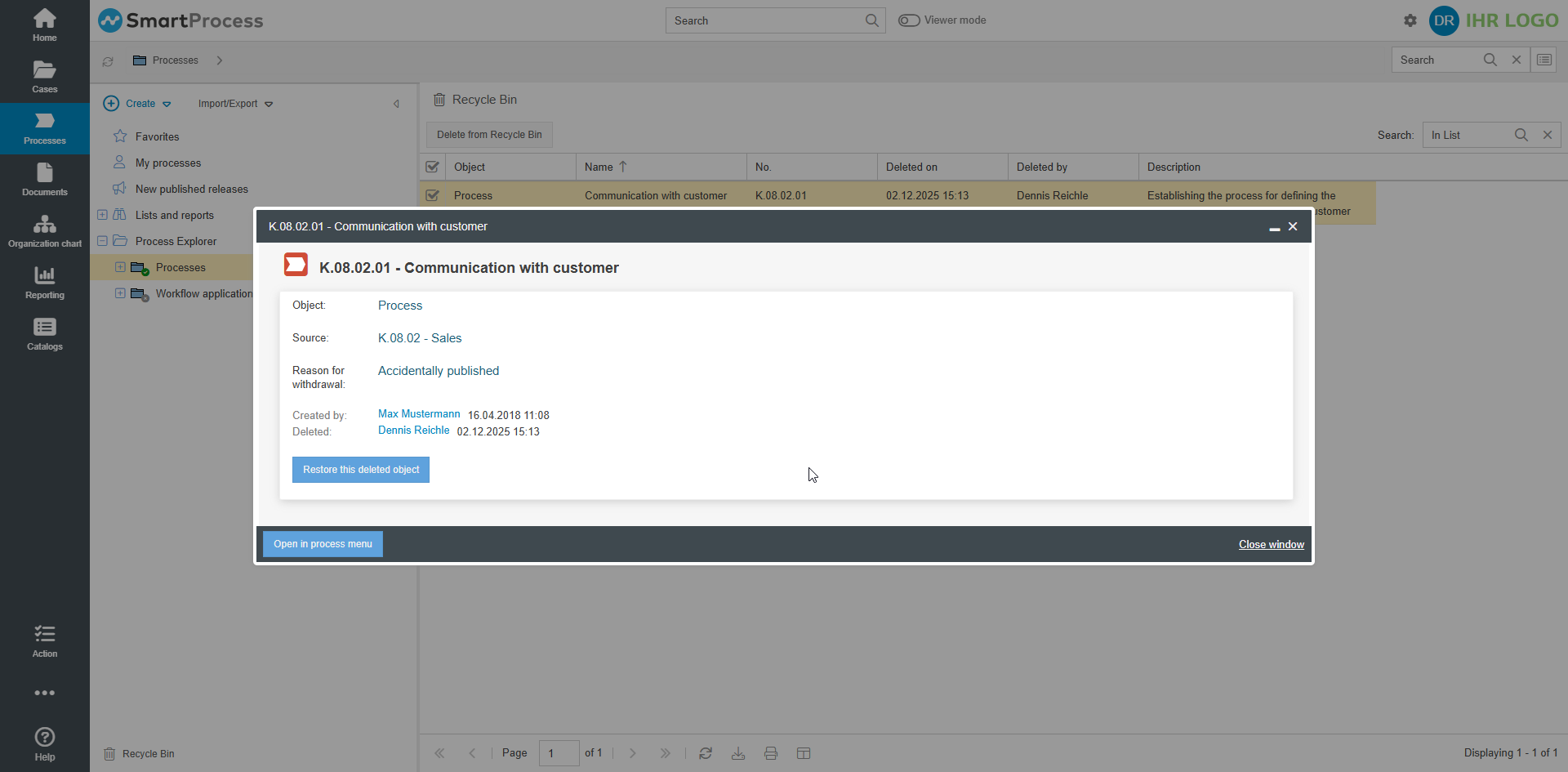Export the list with the download icon
This screenshot has width=1568, height=772.
[x=738, y=753]
